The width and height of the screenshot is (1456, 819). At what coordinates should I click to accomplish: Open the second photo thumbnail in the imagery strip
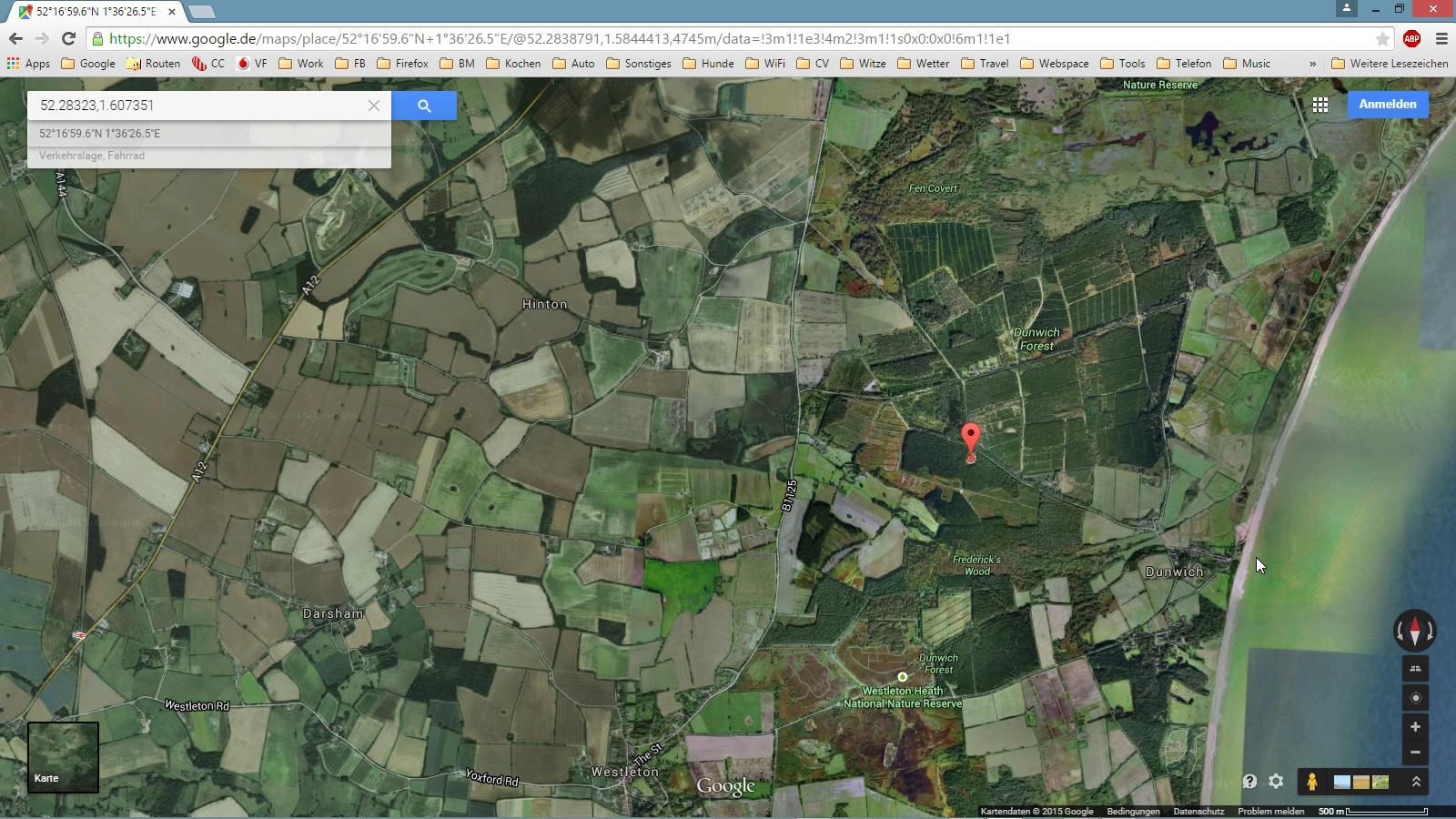point(1360,782)
